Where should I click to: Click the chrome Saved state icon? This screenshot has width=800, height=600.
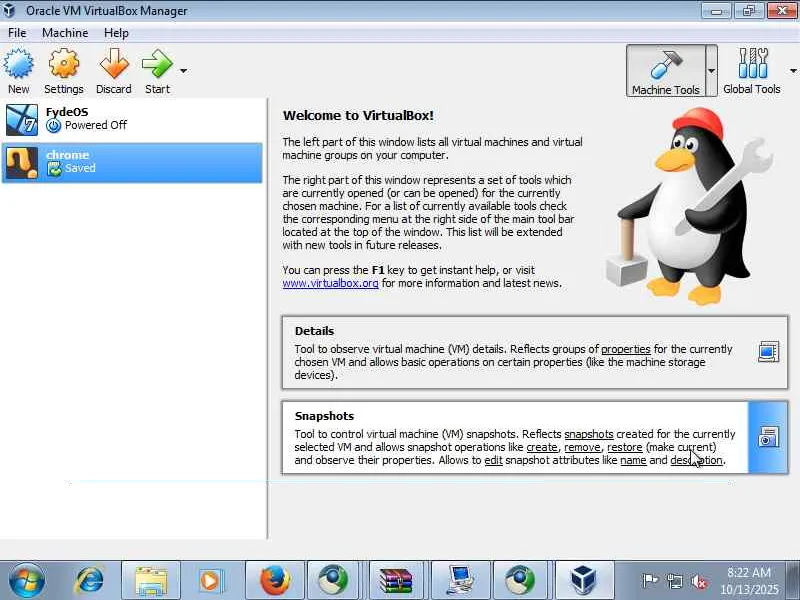pyautogui.click(x=54, y=168)
